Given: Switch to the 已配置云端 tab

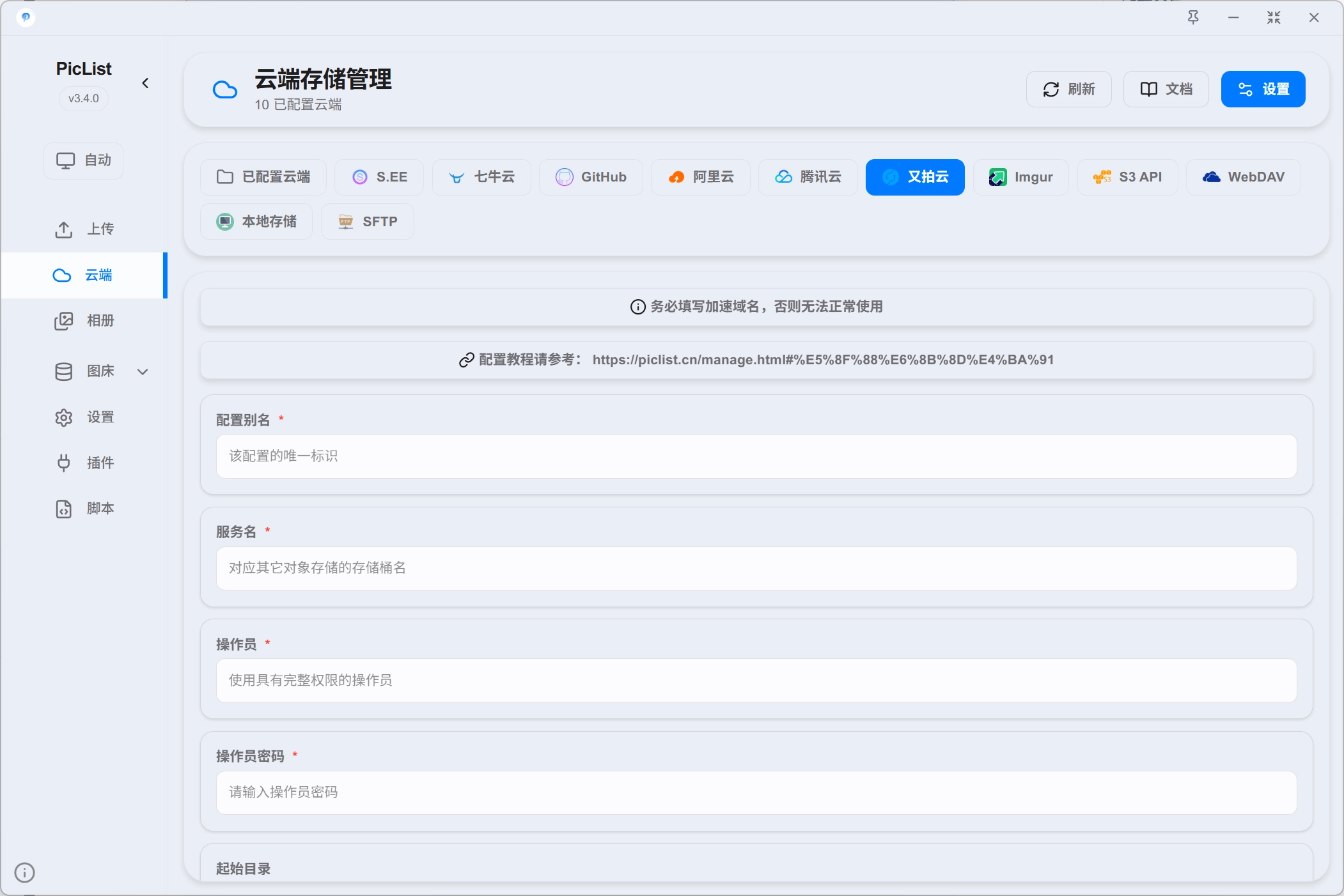Looking at the screenshot, I should [x=263, y=177].
